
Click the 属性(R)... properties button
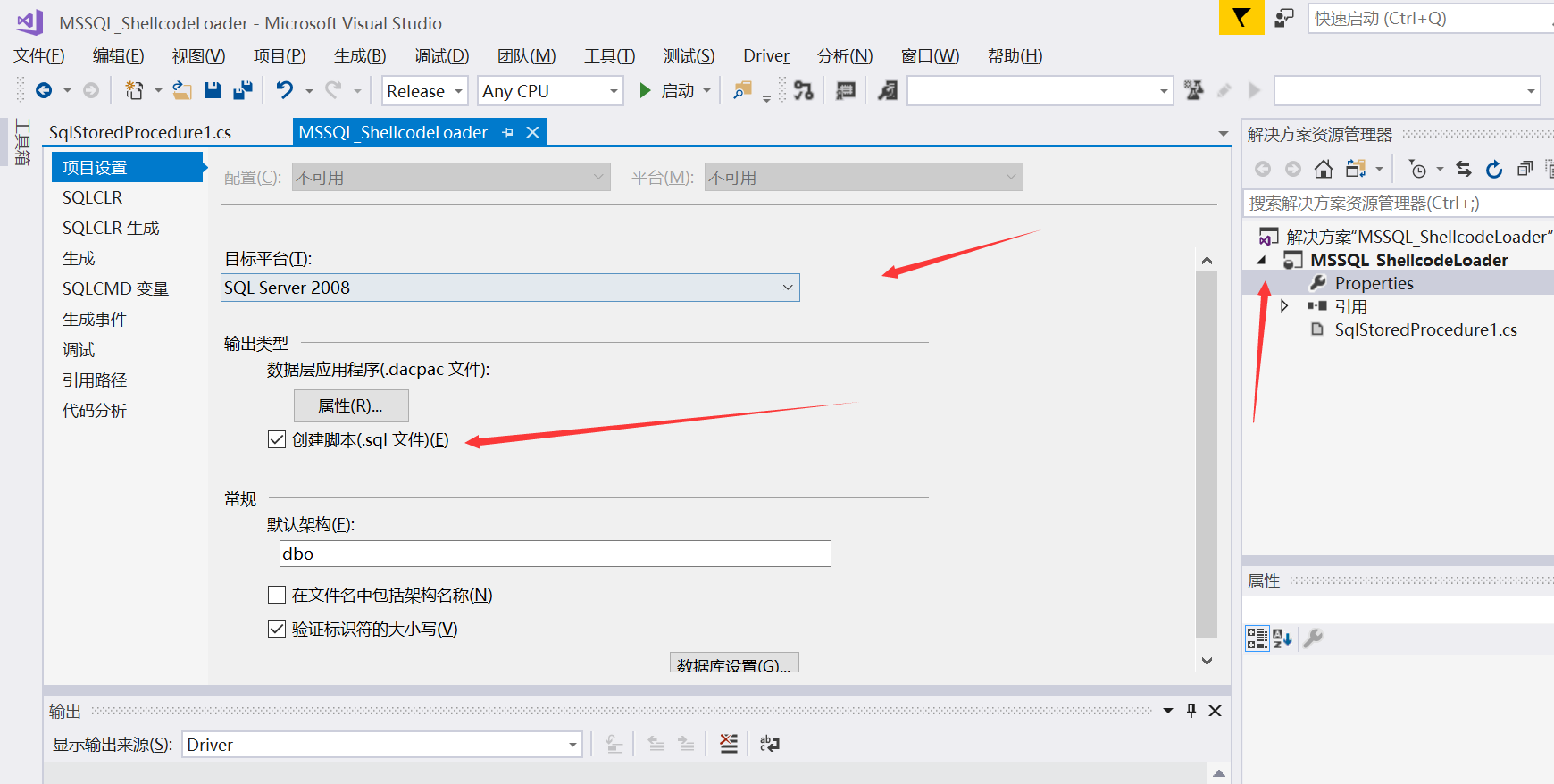point(351,405)
